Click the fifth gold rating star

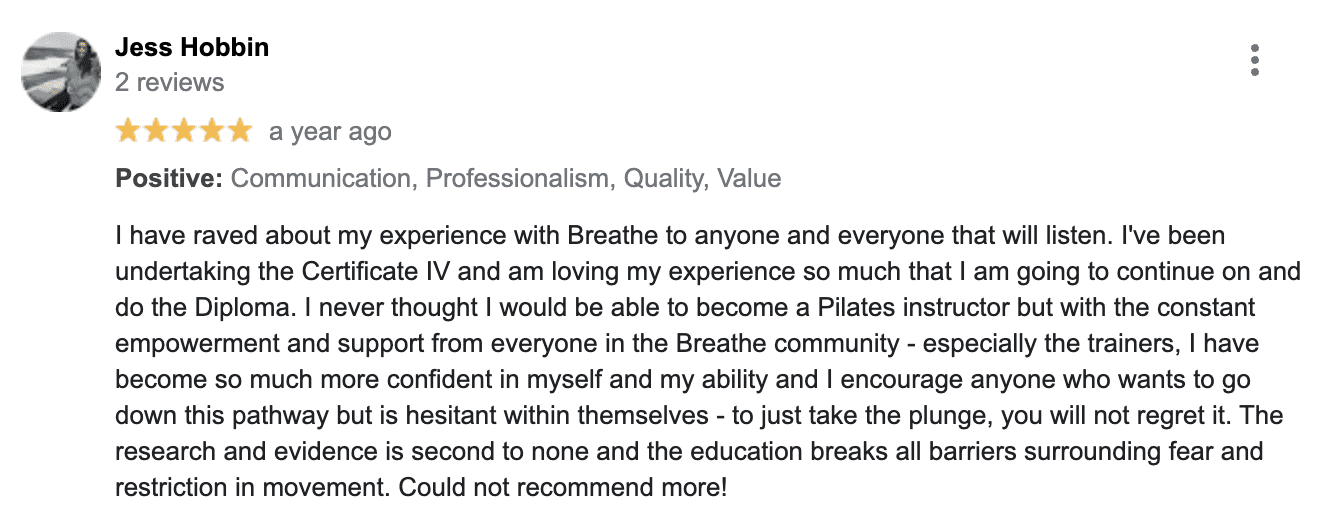240,130
